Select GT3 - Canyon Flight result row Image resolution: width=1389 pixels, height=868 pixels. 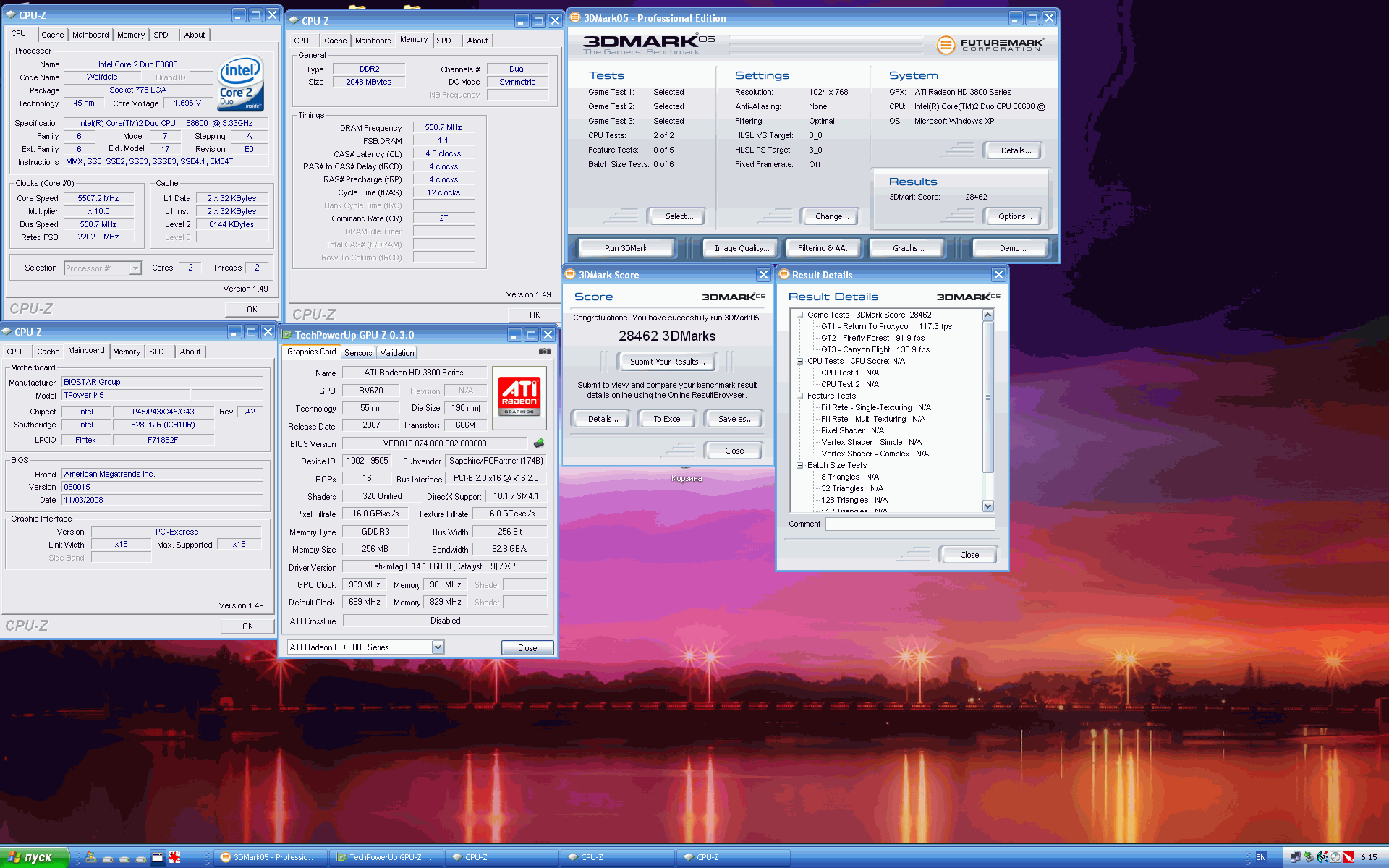pyautogui.click(x=875, y=349)
